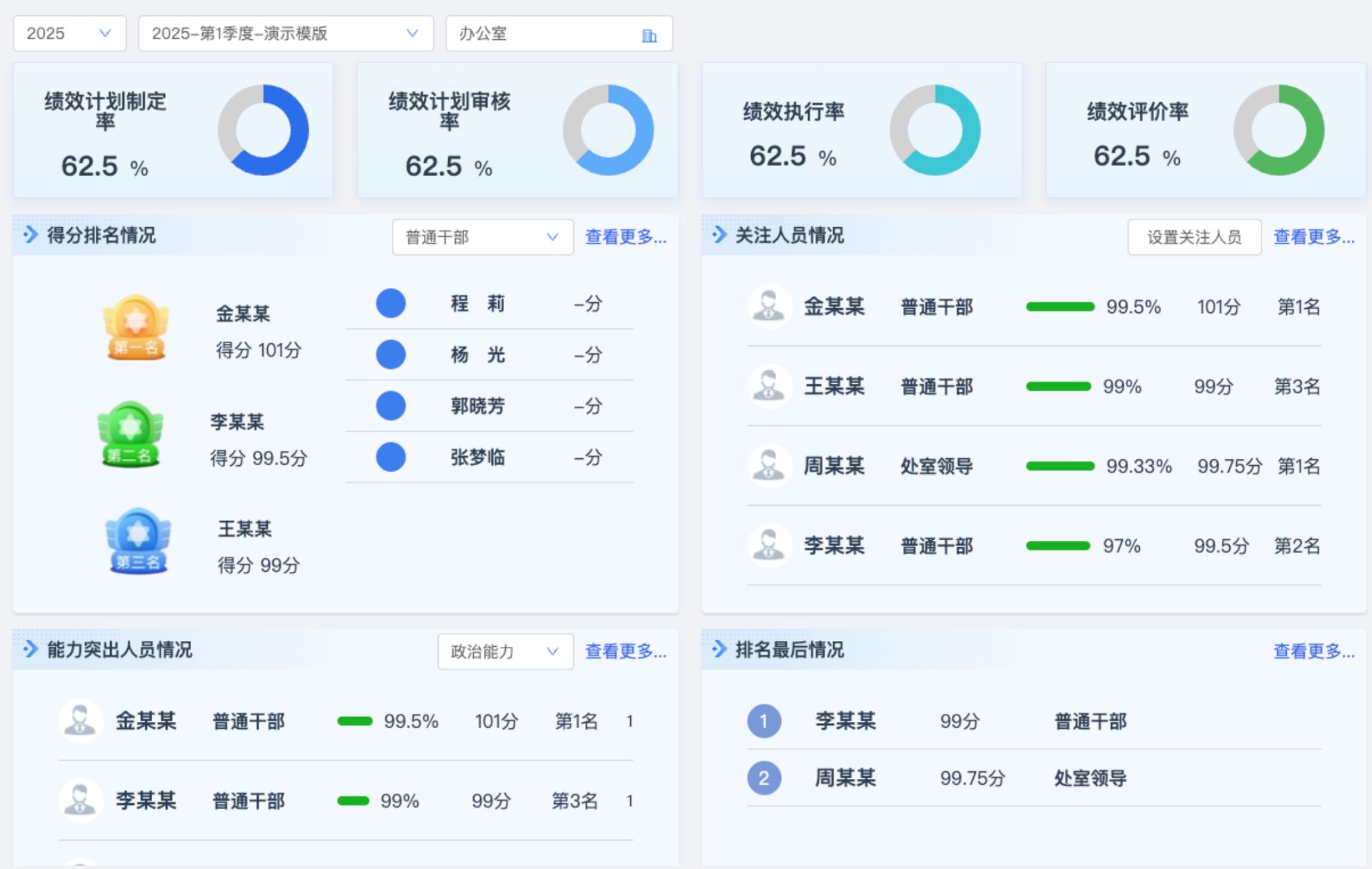This screenshot has height=869, width=1372.
Task: Click the third-place blue medal badge
Action: 138,541
